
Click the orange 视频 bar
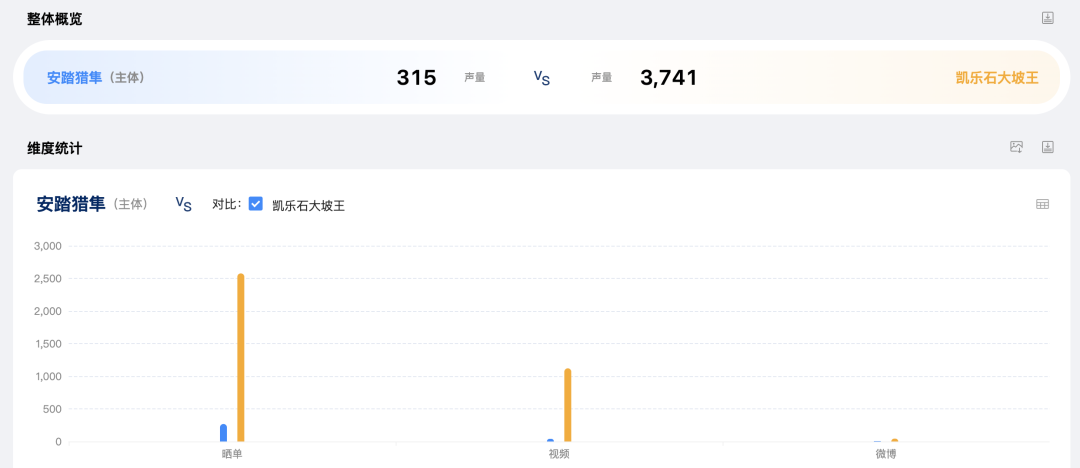568,405
